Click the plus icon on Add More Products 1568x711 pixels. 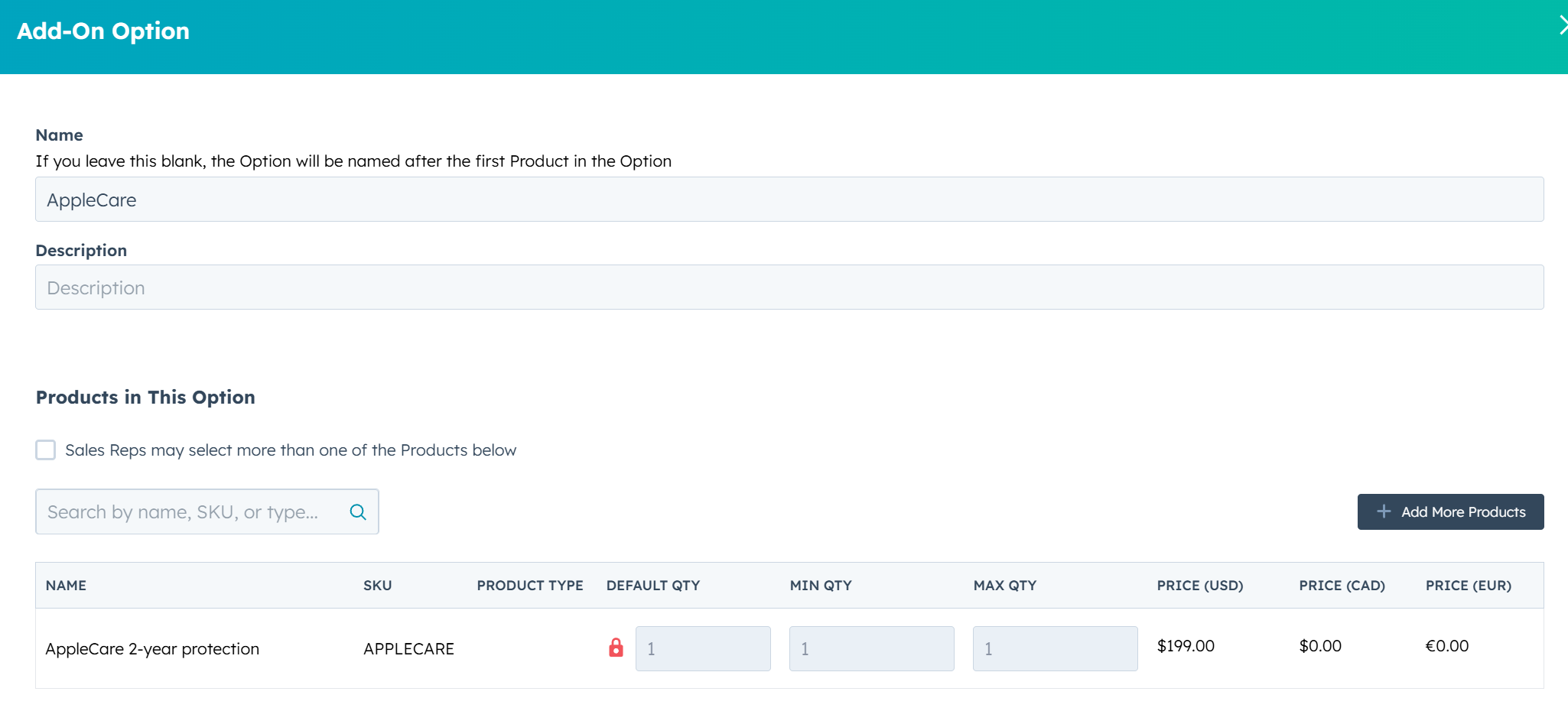(x=1384, y=511)
